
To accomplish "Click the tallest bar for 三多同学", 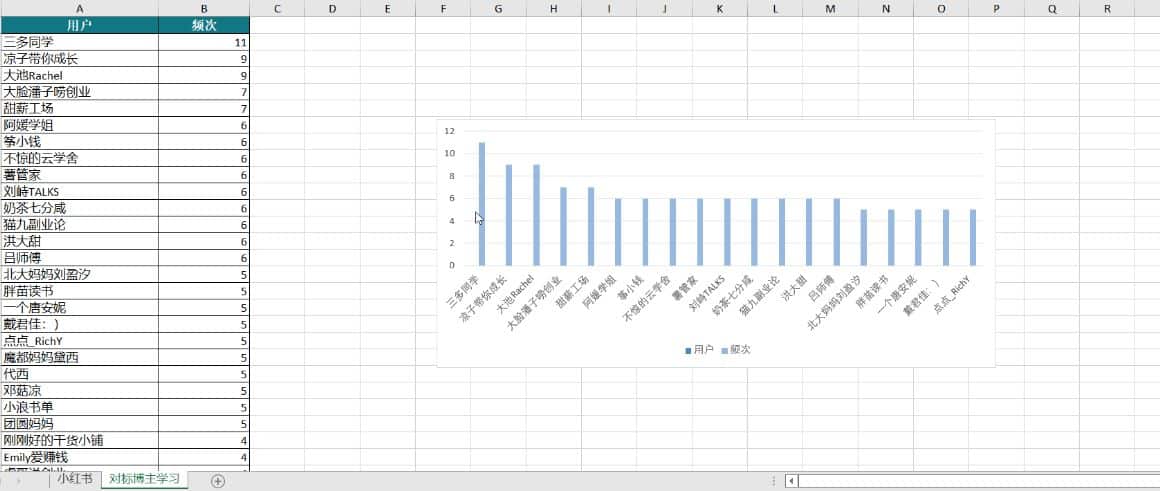I will coord(482,204).
